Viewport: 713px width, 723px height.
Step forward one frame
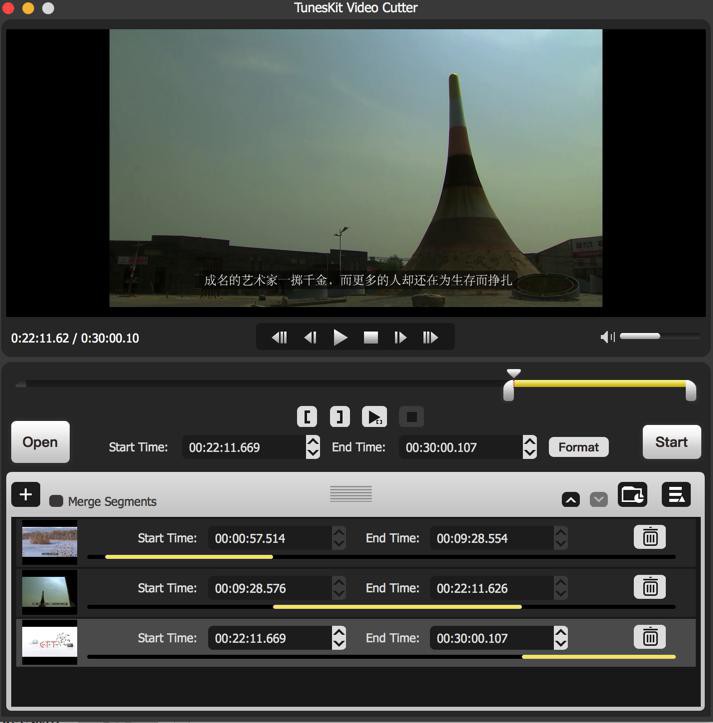(400, 338)
